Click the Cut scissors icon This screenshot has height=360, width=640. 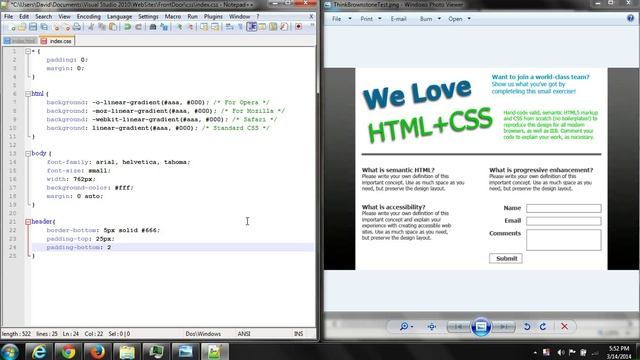point(91,27)
